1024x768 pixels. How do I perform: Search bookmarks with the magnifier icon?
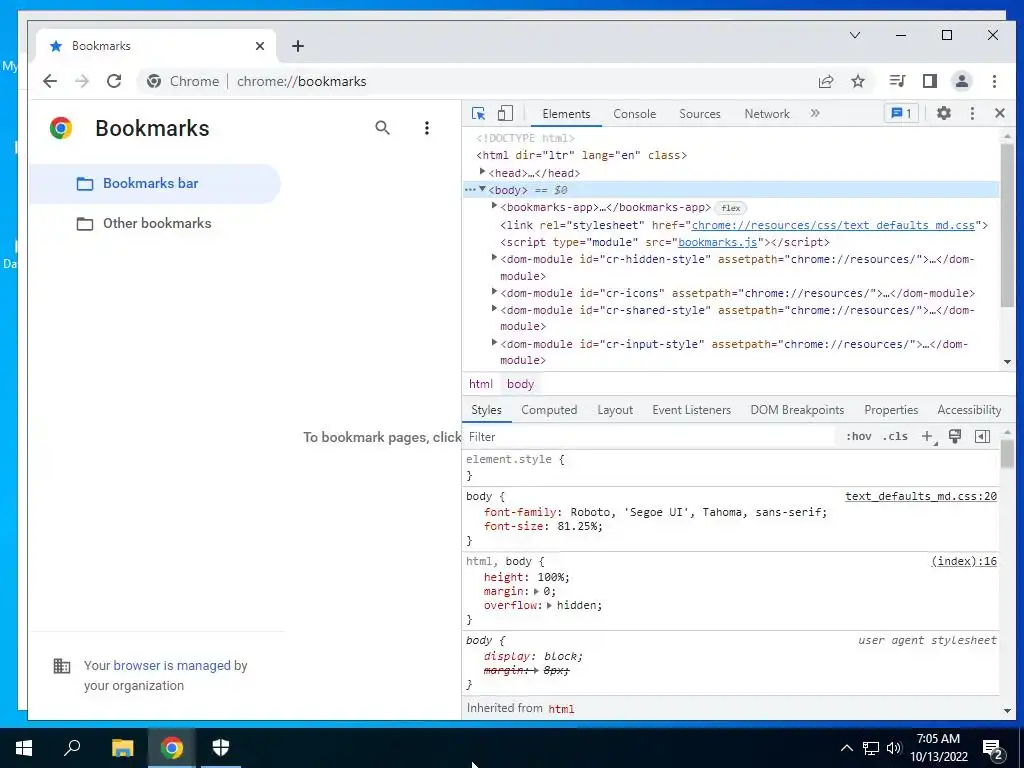point(383,128)
